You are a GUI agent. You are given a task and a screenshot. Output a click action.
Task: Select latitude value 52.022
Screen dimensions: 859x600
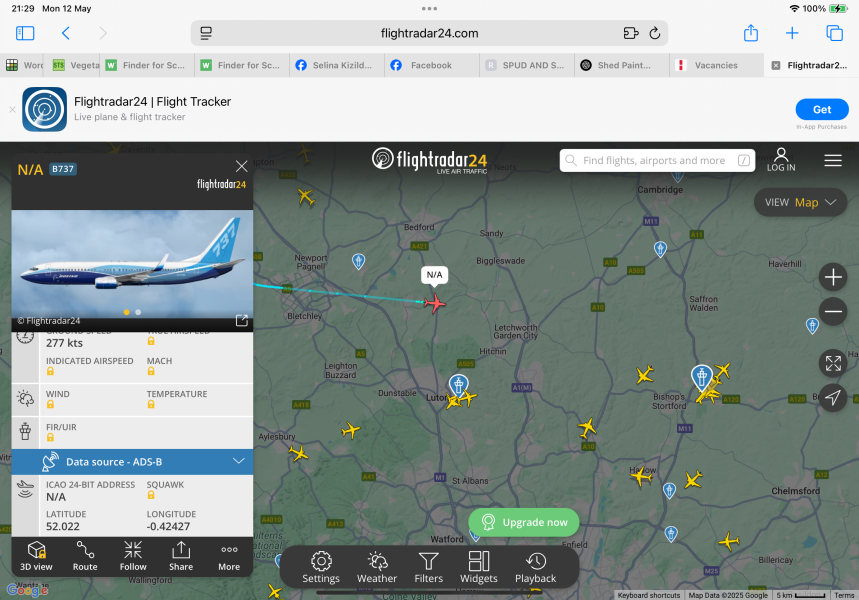(x=62, y=527)
